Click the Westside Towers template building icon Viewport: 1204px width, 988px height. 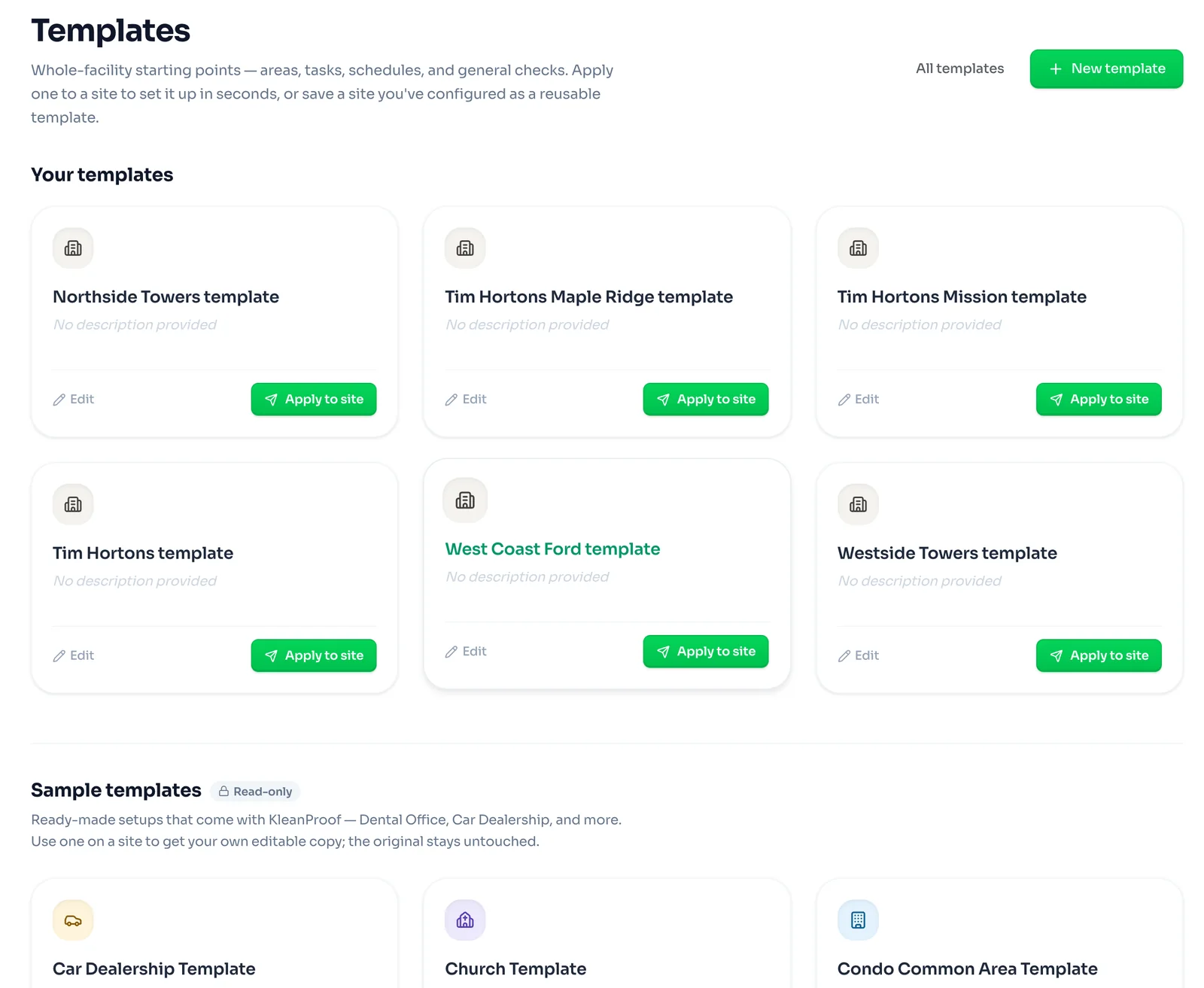[858, 504]
